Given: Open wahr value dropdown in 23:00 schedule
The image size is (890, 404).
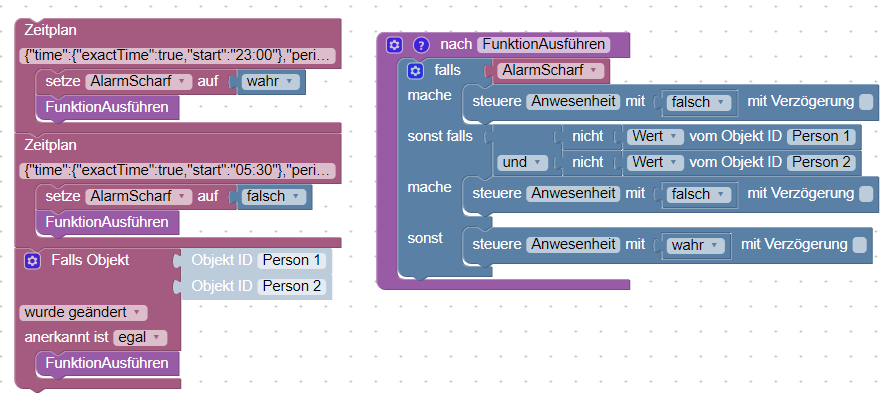Looking at the screenshot, I should tap(270, 81).
